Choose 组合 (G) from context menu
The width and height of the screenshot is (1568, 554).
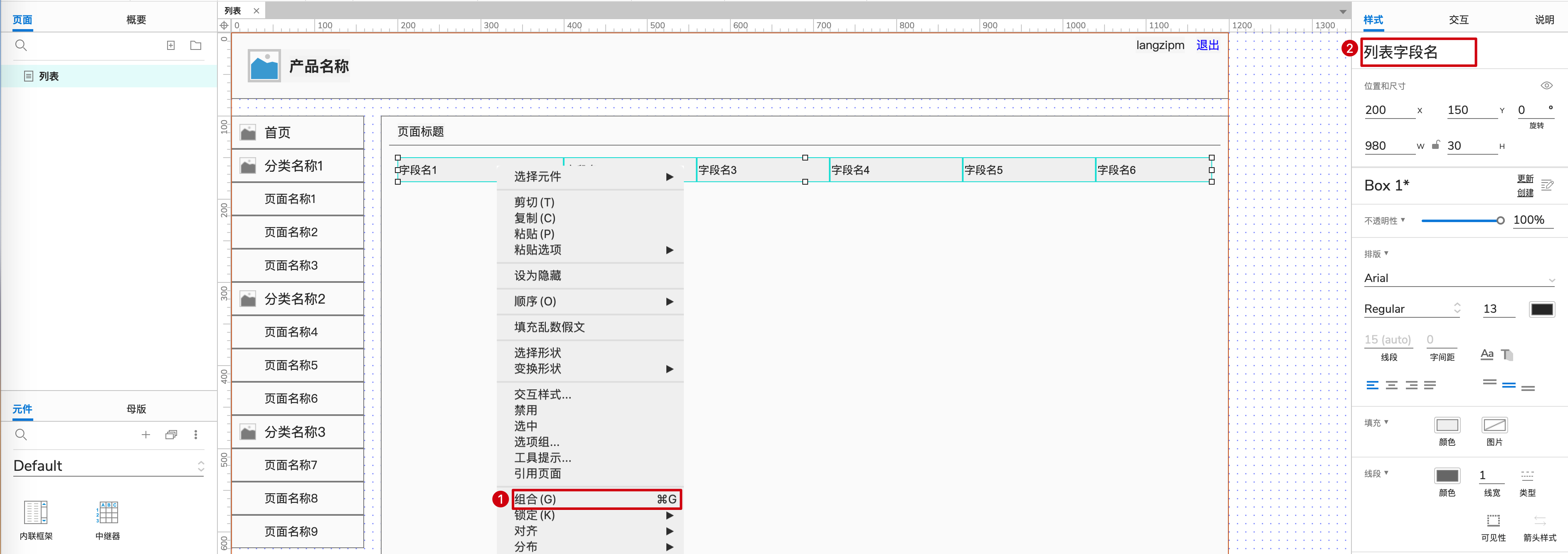596,499
